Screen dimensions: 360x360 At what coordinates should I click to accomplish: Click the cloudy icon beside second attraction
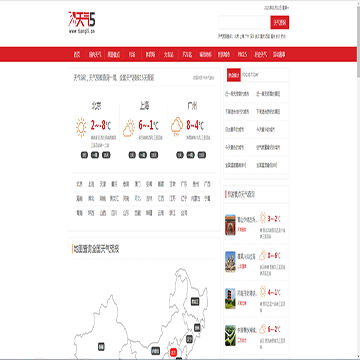[x=263, y=255]
